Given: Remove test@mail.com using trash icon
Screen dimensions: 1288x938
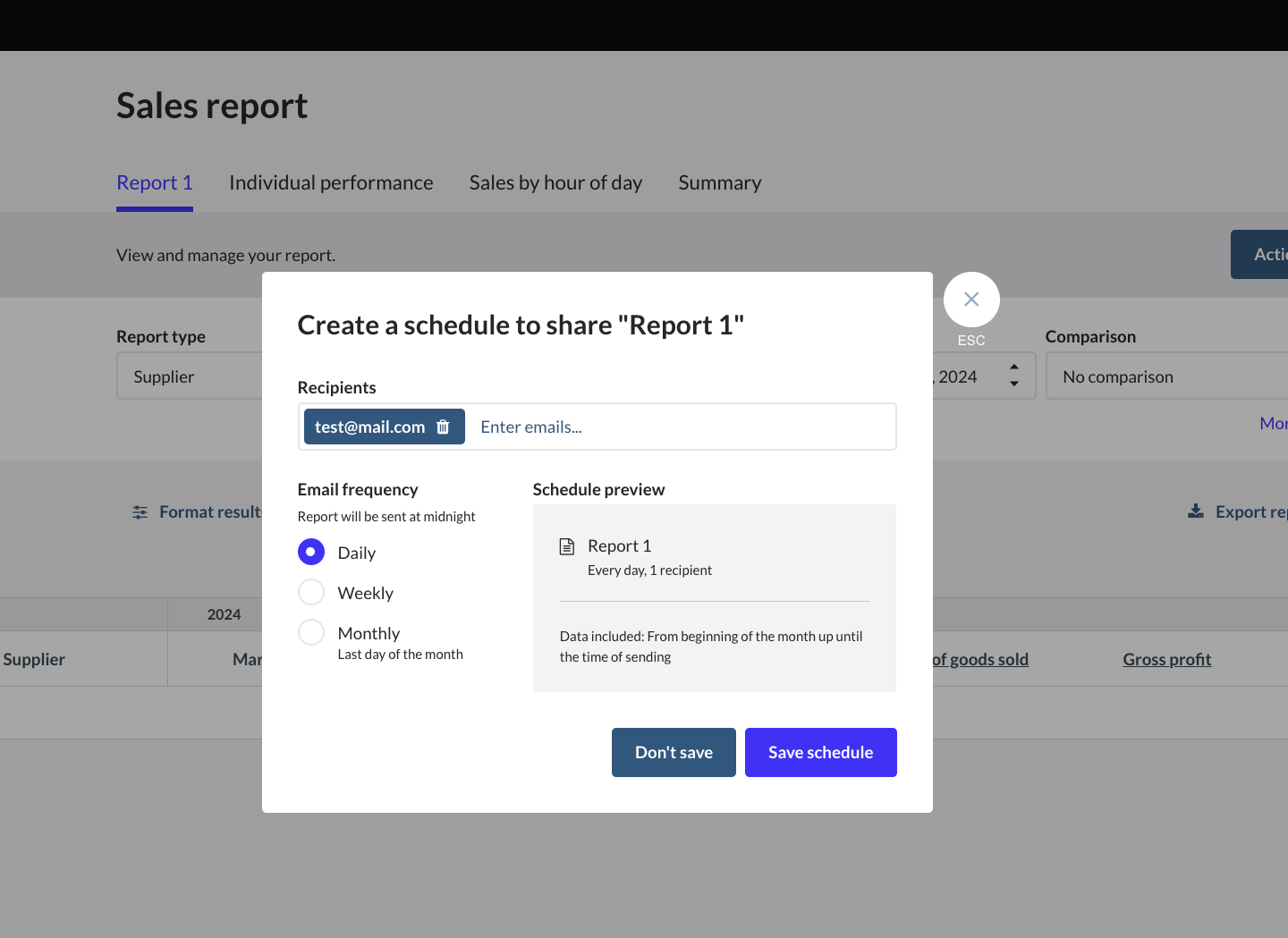Looking at the screenshot, I should pyautogui.click(x=443, y=427).
